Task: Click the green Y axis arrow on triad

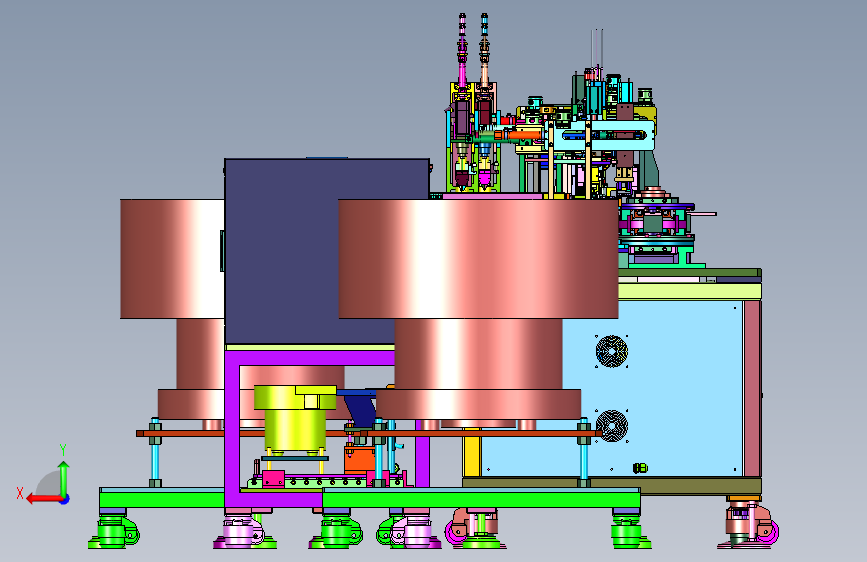Action: (x=64, y=478)
